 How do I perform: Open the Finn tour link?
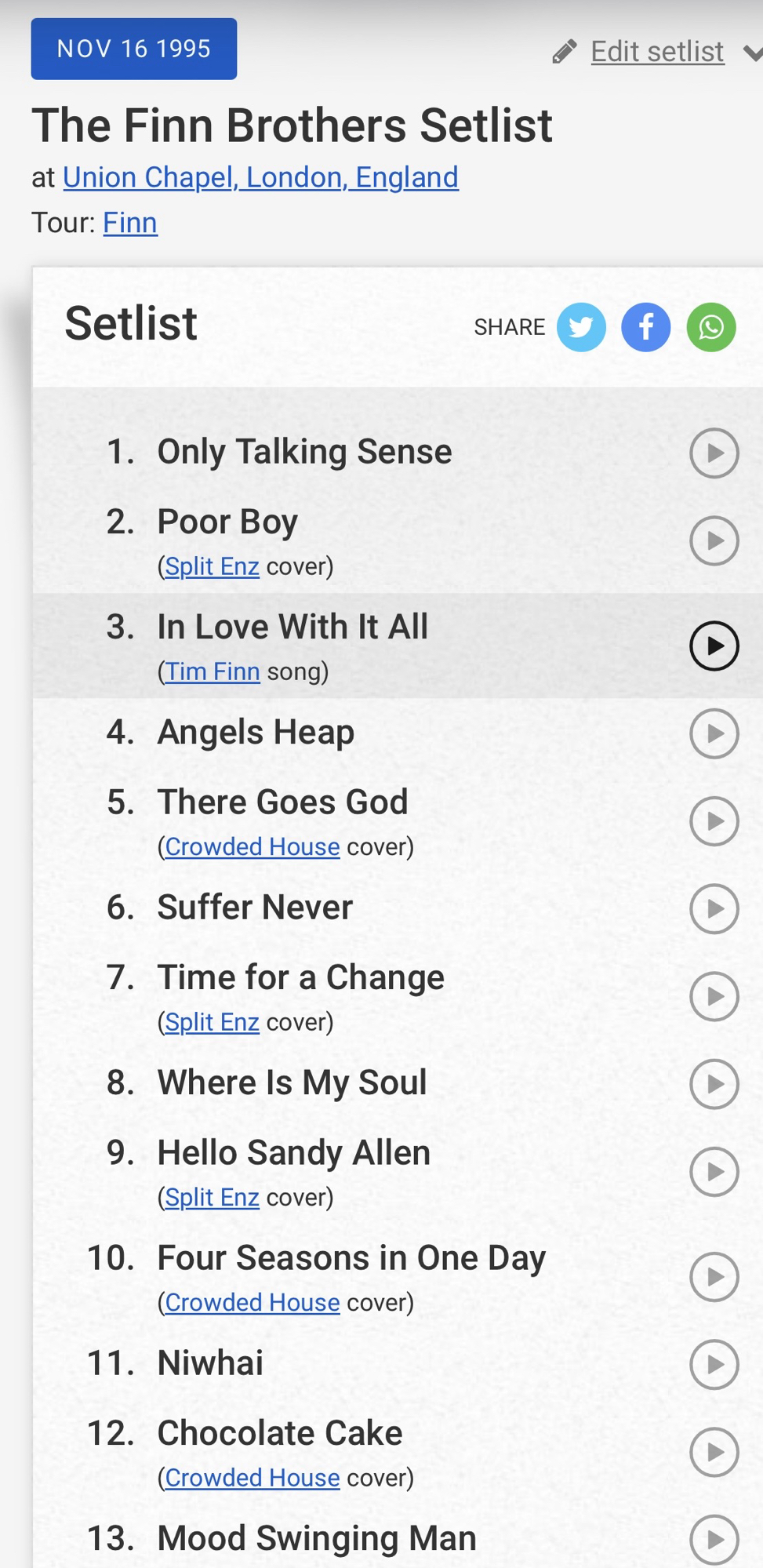coord(130,223)
